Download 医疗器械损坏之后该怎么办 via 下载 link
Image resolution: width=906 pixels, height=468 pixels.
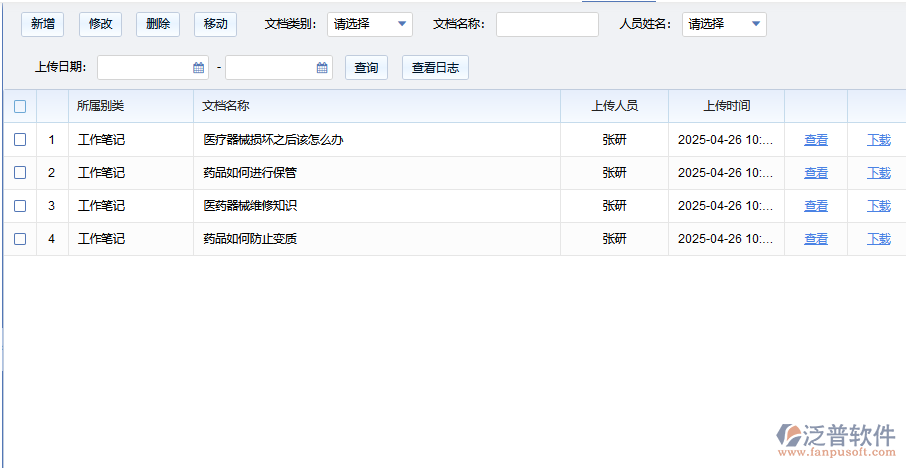(x=878, y=140)
